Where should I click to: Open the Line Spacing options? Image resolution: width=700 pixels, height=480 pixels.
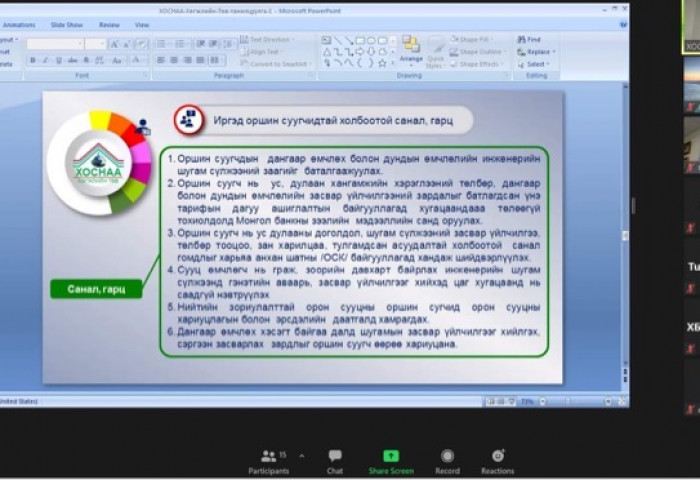coord(229,44)
